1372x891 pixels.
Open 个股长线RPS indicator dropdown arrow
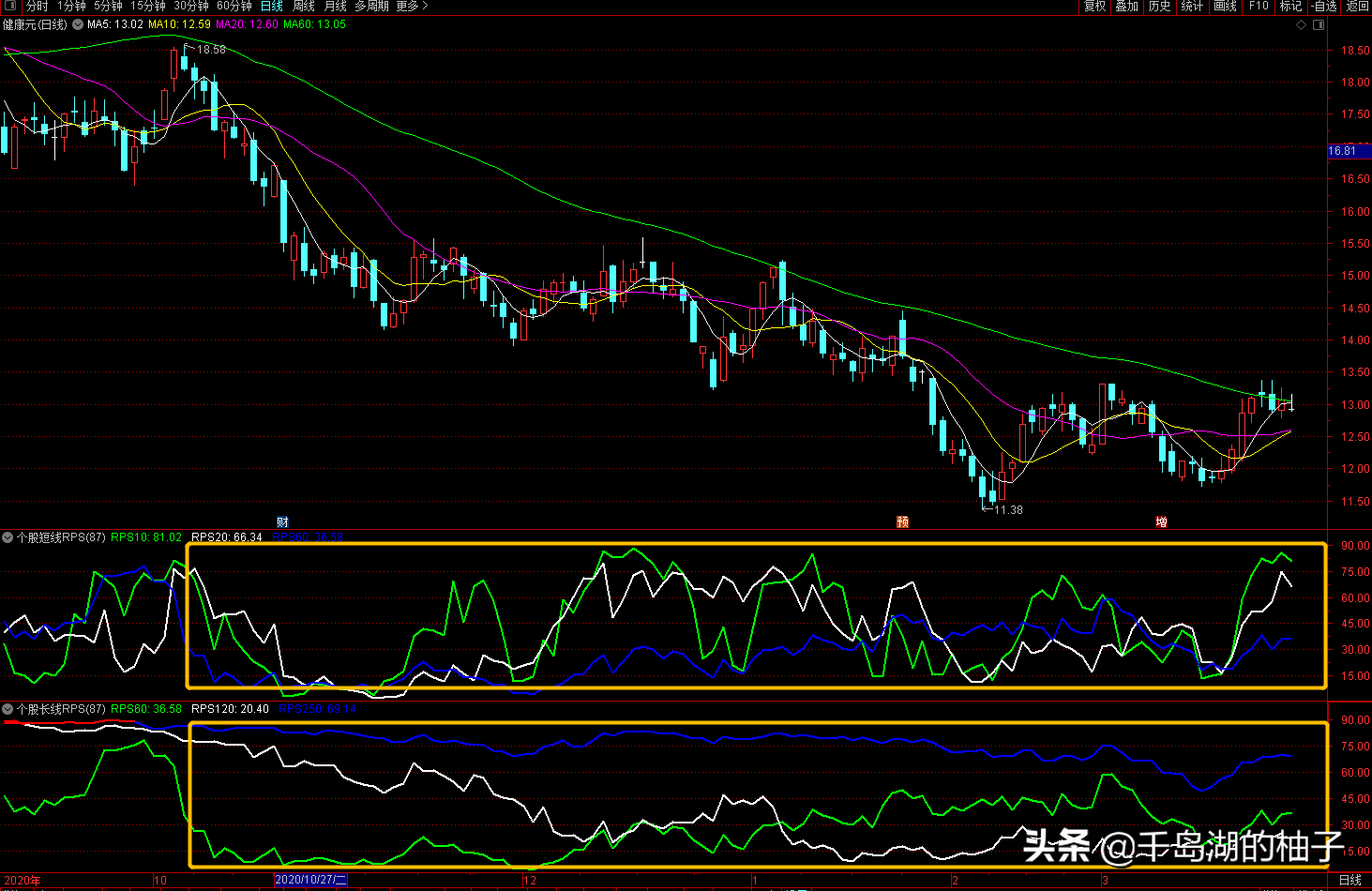tap(8, 709)
